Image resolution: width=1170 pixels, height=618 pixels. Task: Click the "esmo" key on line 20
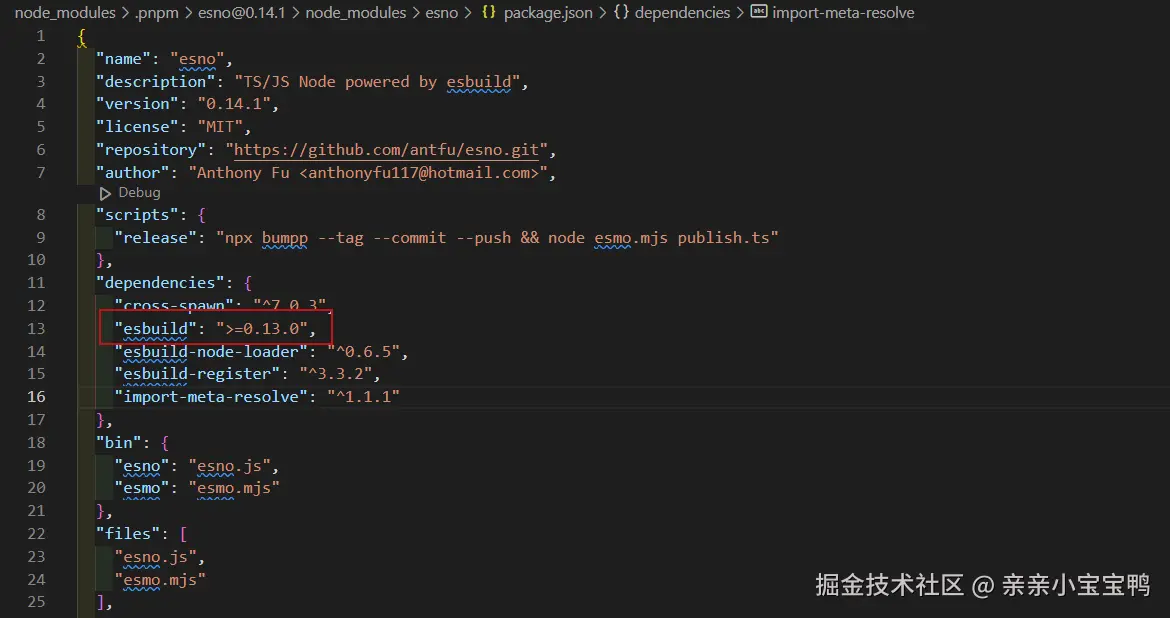point(142,488)
